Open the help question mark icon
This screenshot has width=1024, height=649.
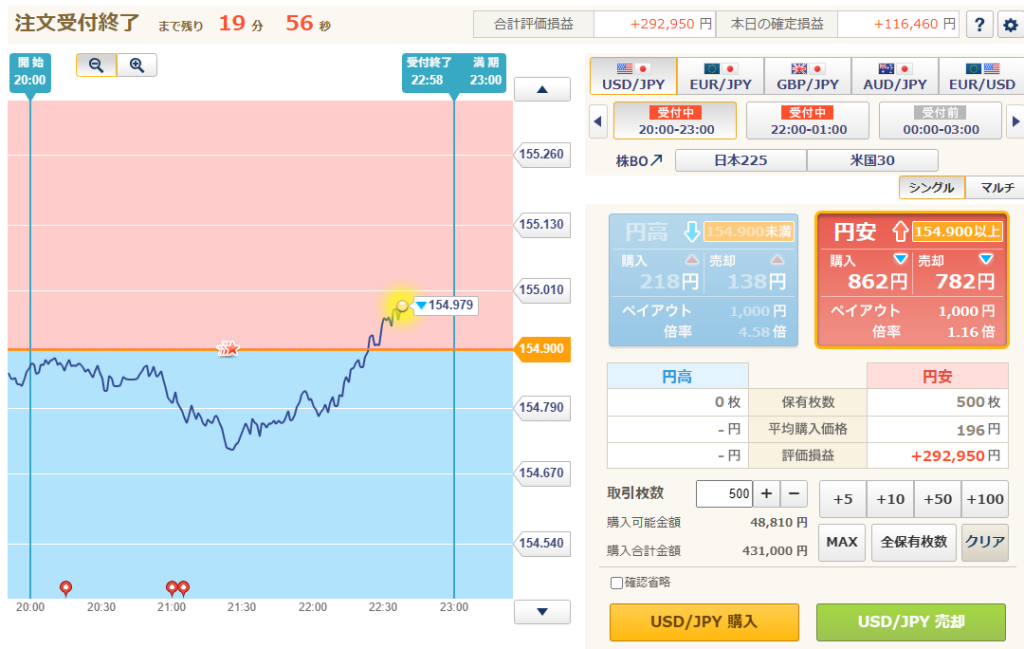[x=979, y=24]
